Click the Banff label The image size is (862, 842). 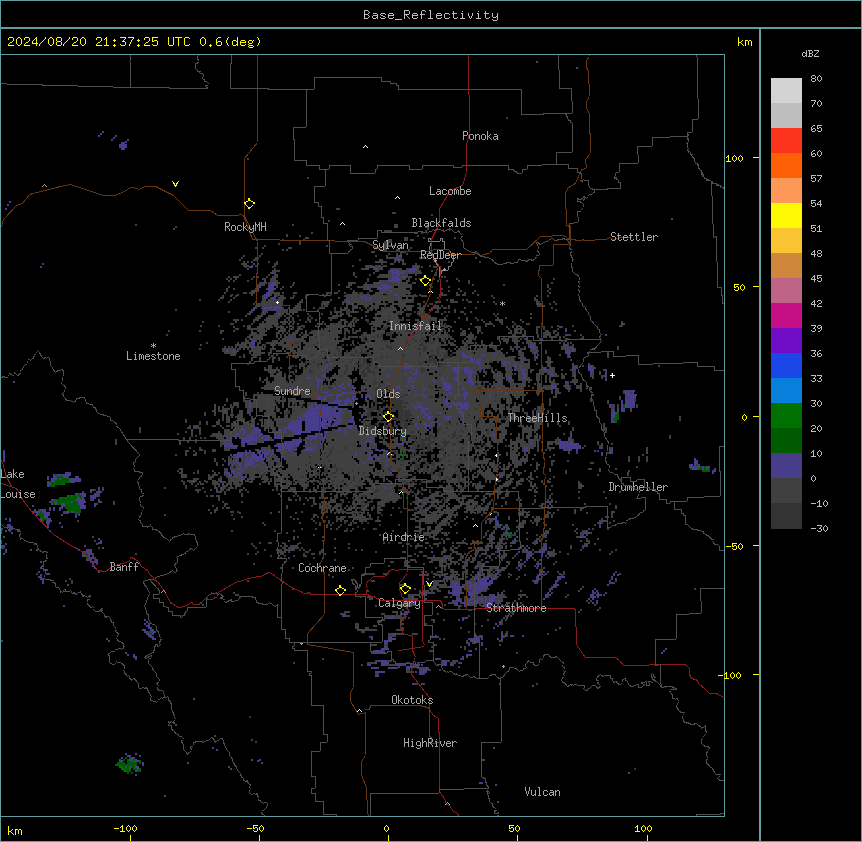coord(124,567)
